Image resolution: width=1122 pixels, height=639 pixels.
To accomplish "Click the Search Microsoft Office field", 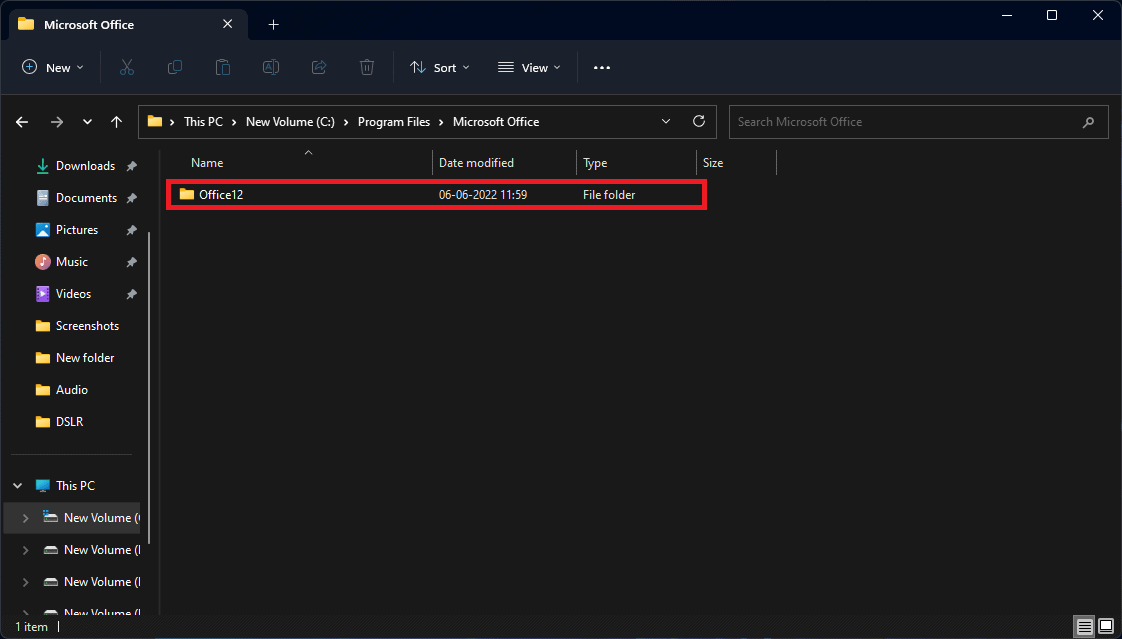I will [x=905, y=122].
